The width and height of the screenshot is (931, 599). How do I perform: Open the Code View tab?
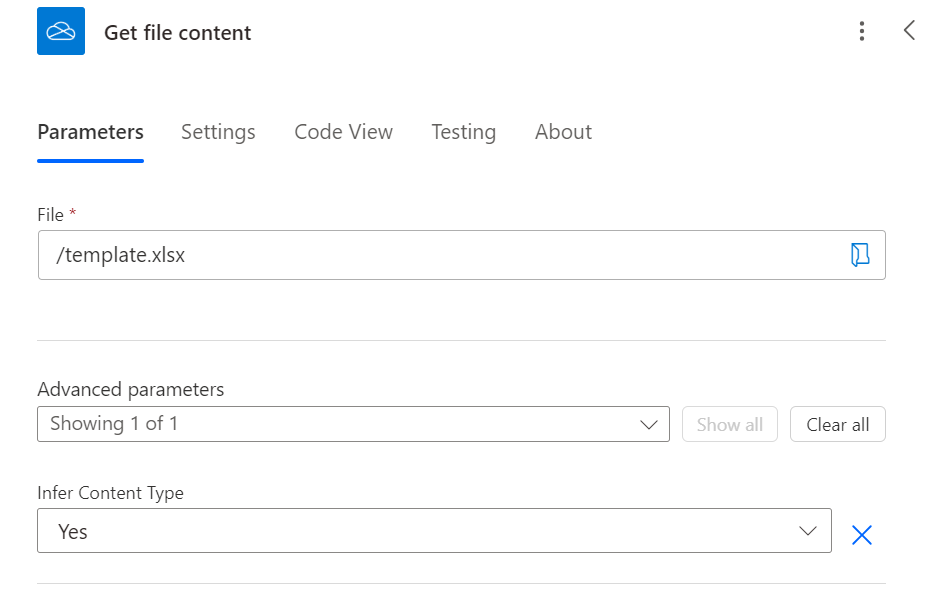343,132
